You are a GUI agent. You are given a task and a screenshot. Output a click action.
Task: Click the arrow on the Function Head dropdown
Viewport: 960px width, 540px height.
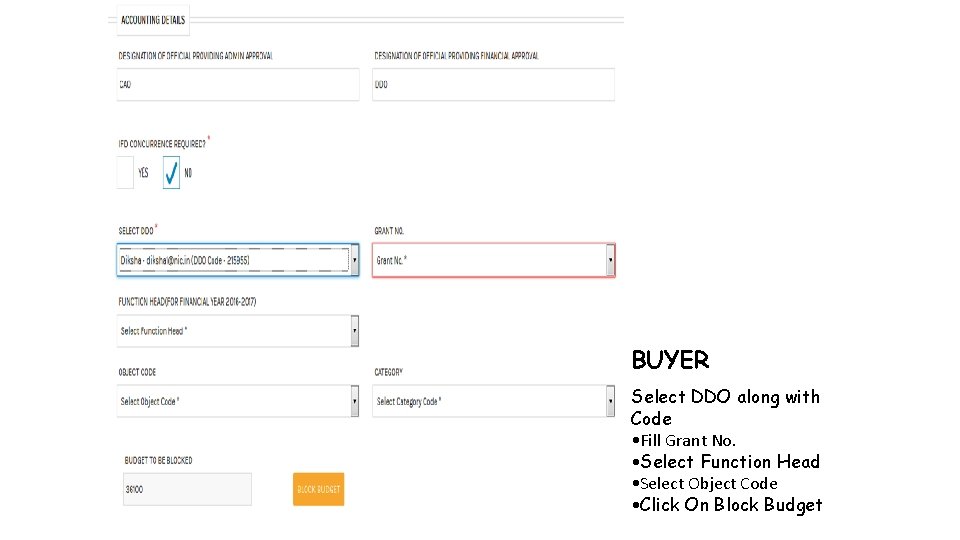click(354, 331)
